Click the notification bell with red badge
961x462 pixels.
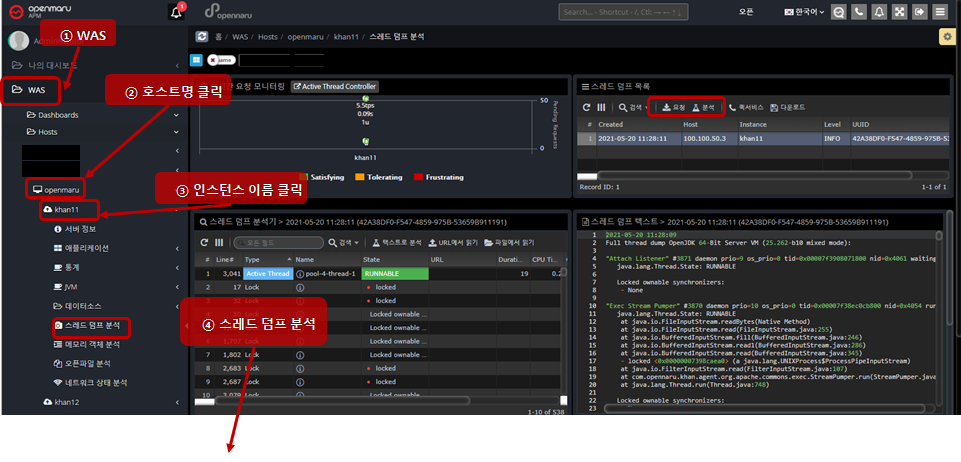point(176,12)
